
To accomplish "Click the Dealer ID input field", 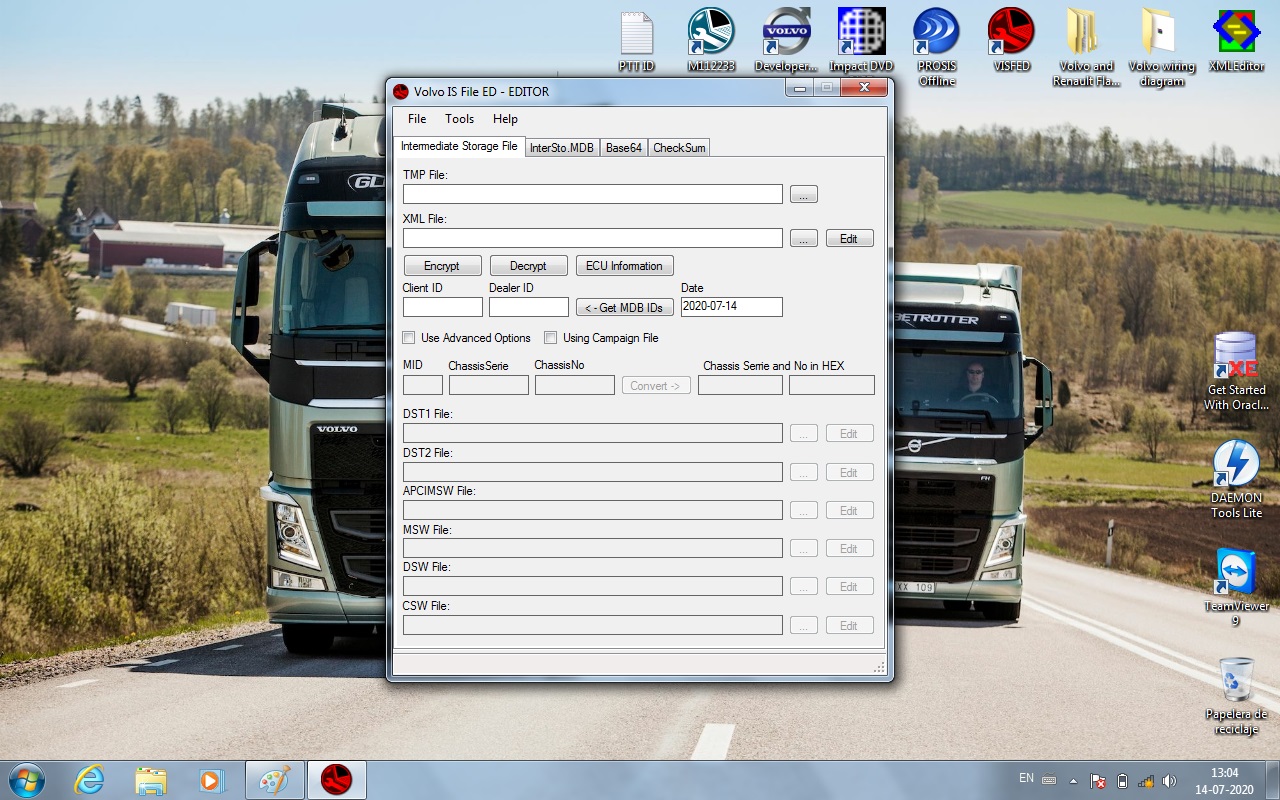I will (x=529, y=307).
